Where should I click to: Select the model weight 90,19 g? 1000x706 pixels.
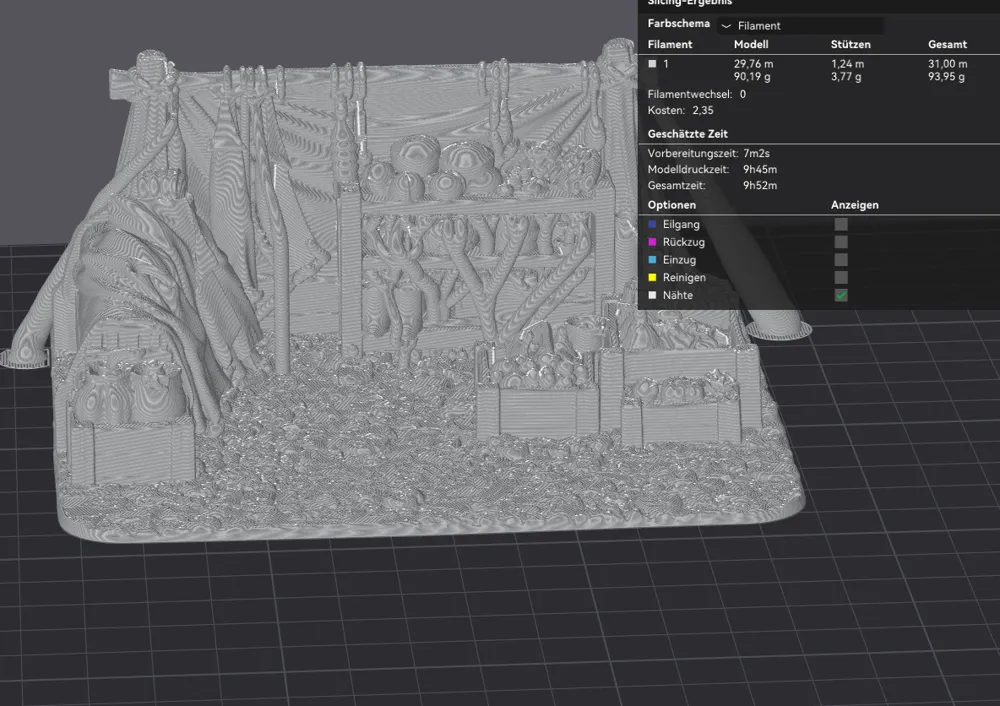coord(752,77)
